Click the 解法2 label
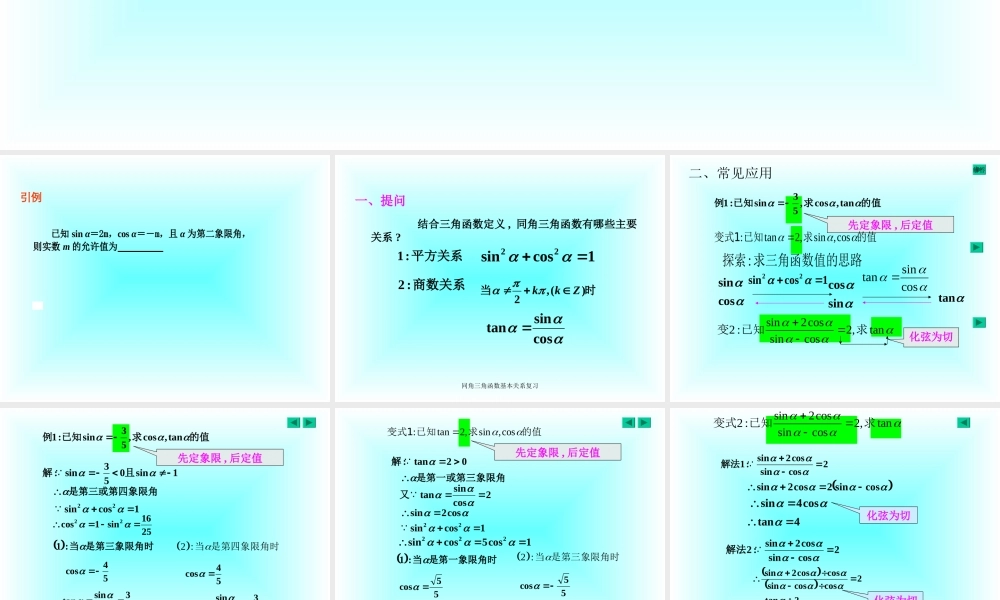Image resolution: width=1000 pixels, height=600 pixels. pyautogui.click(x=742, y=550)
